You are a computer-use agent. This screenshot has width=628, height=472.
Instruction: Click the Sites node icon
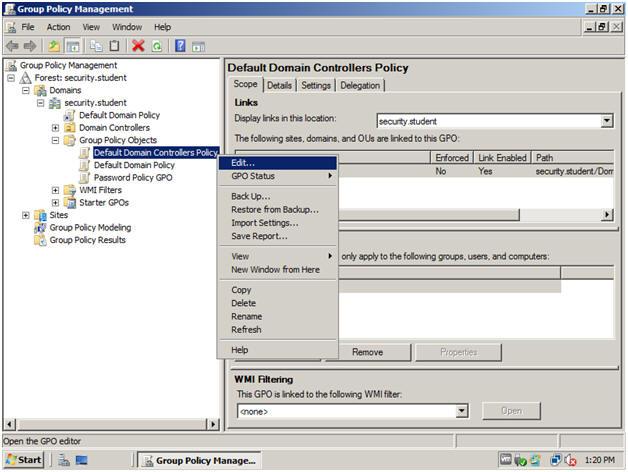(x=40, y=215)
